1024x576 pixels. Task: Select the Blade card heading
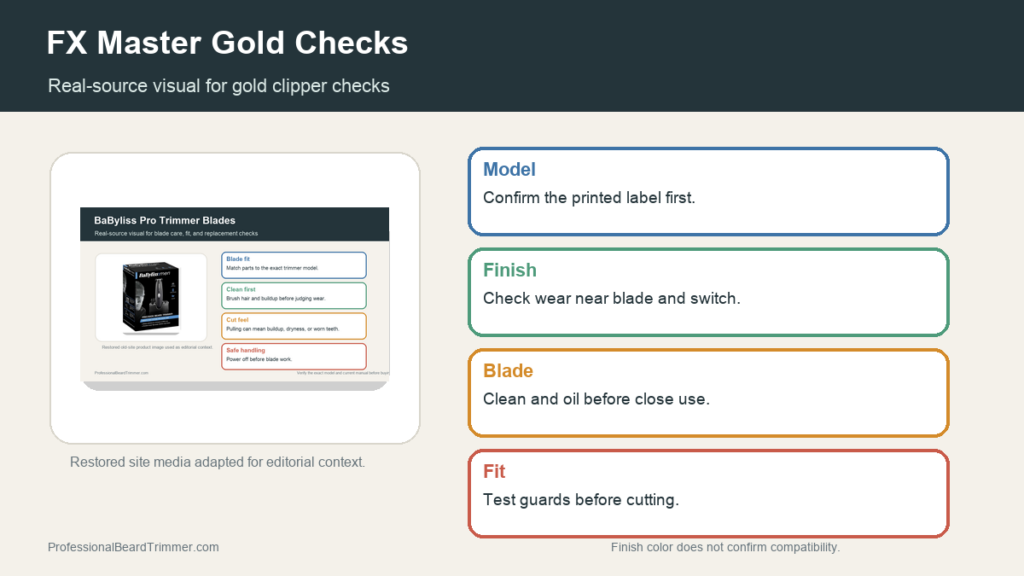pos(507,371)
